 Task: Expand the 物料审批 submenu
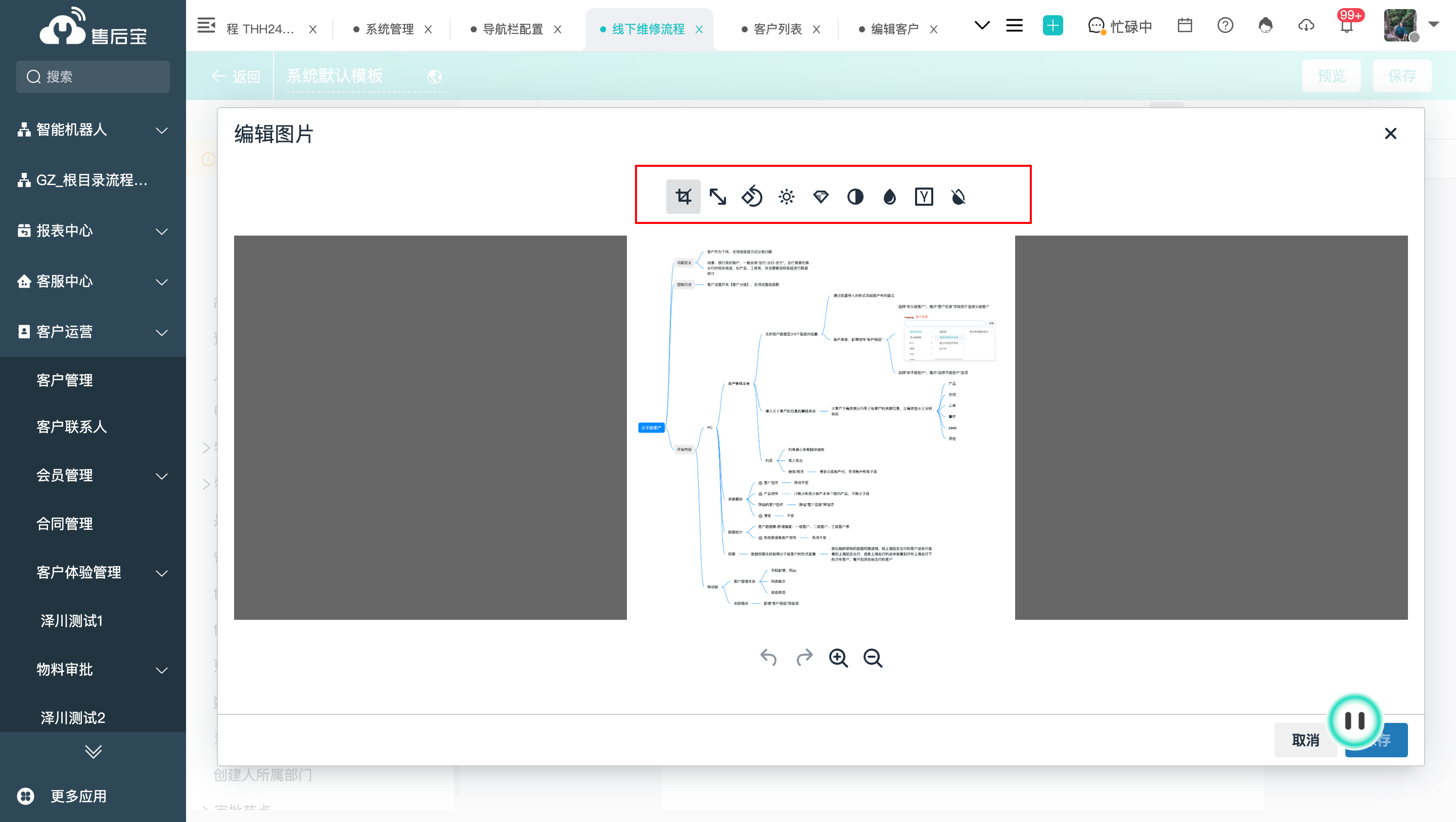93,670
